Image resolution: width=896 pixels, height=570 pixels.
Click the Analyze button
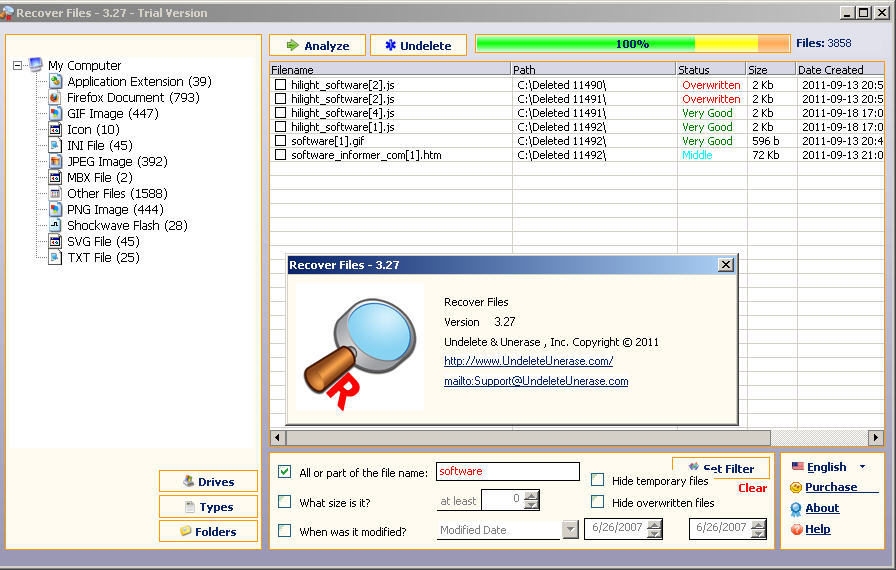click(x=318, y=45)
